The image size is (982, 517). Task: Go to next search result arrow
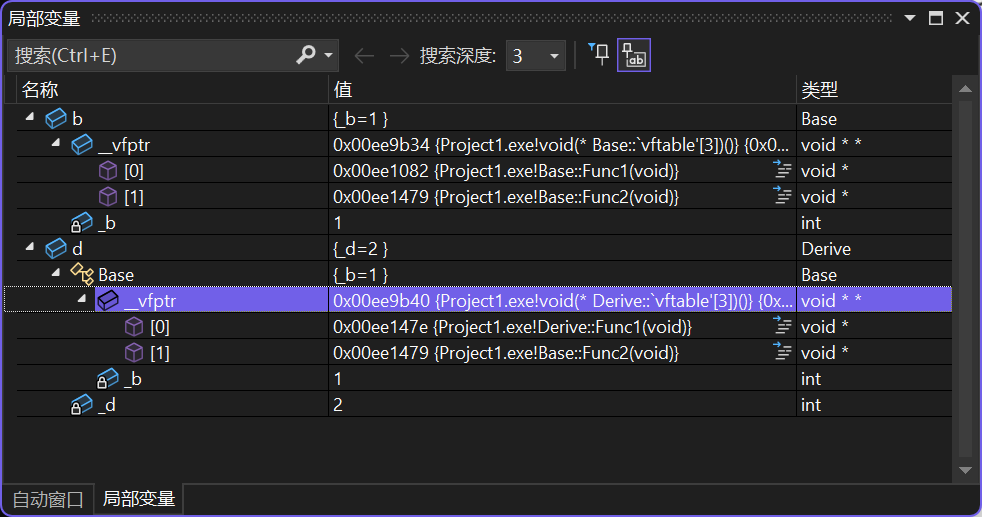coord(399,56)
